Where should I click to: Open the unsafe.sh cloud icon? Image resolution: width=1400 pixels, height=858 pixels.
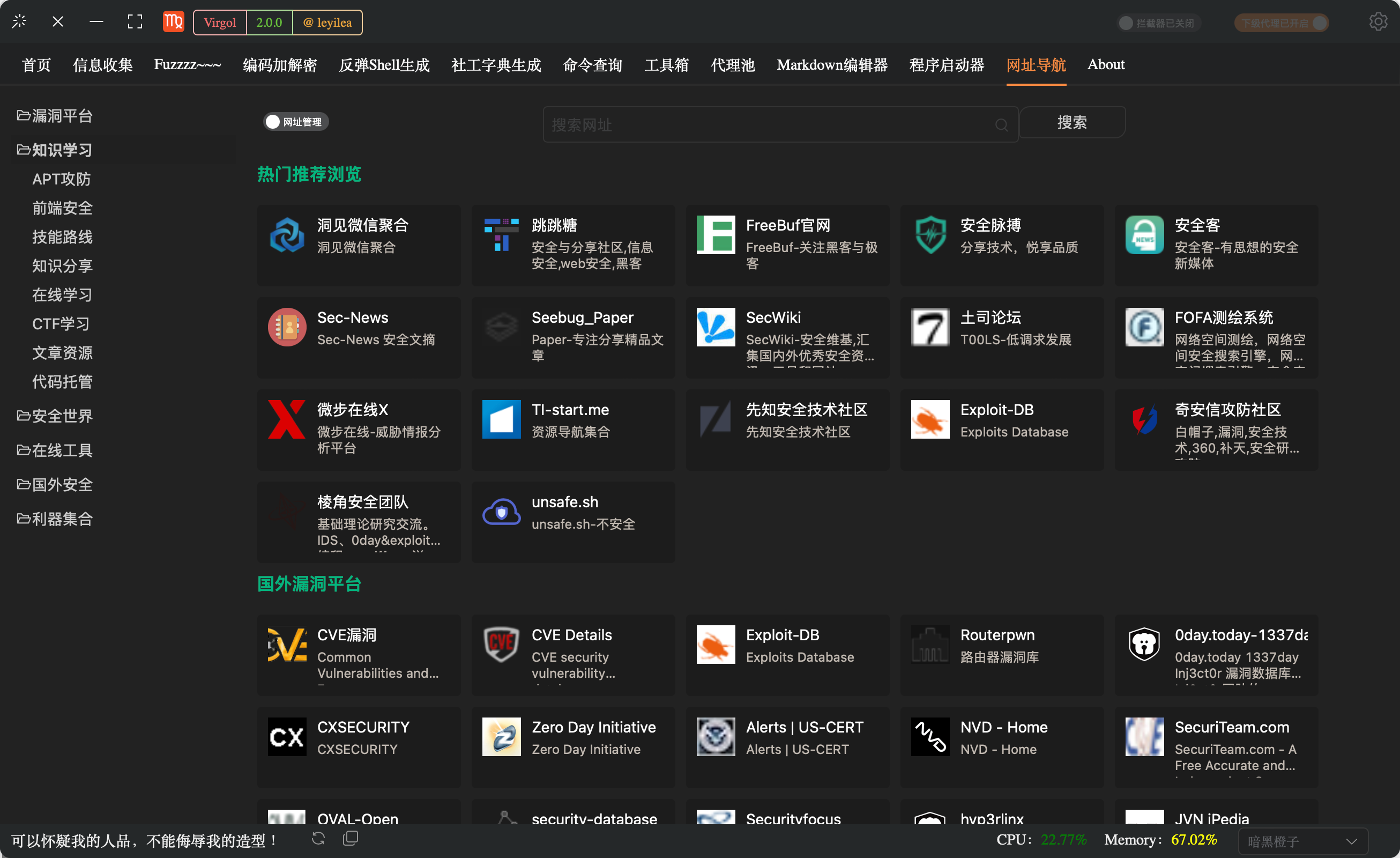(x=501, y=512)
